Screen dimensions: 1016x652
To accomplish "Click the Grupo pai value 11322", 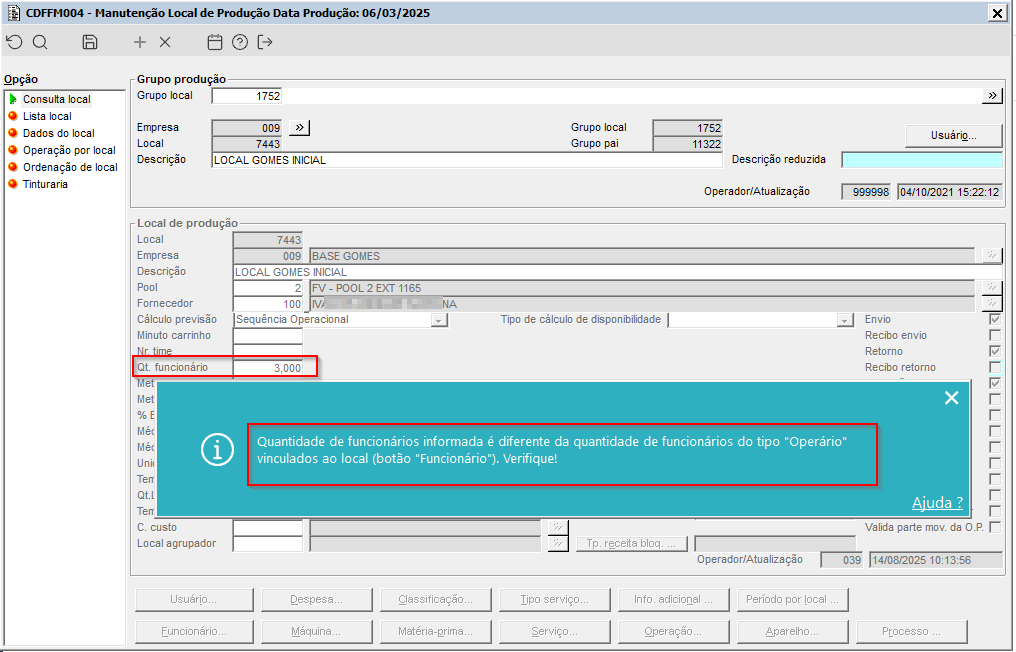I will (x=687, y=144).
